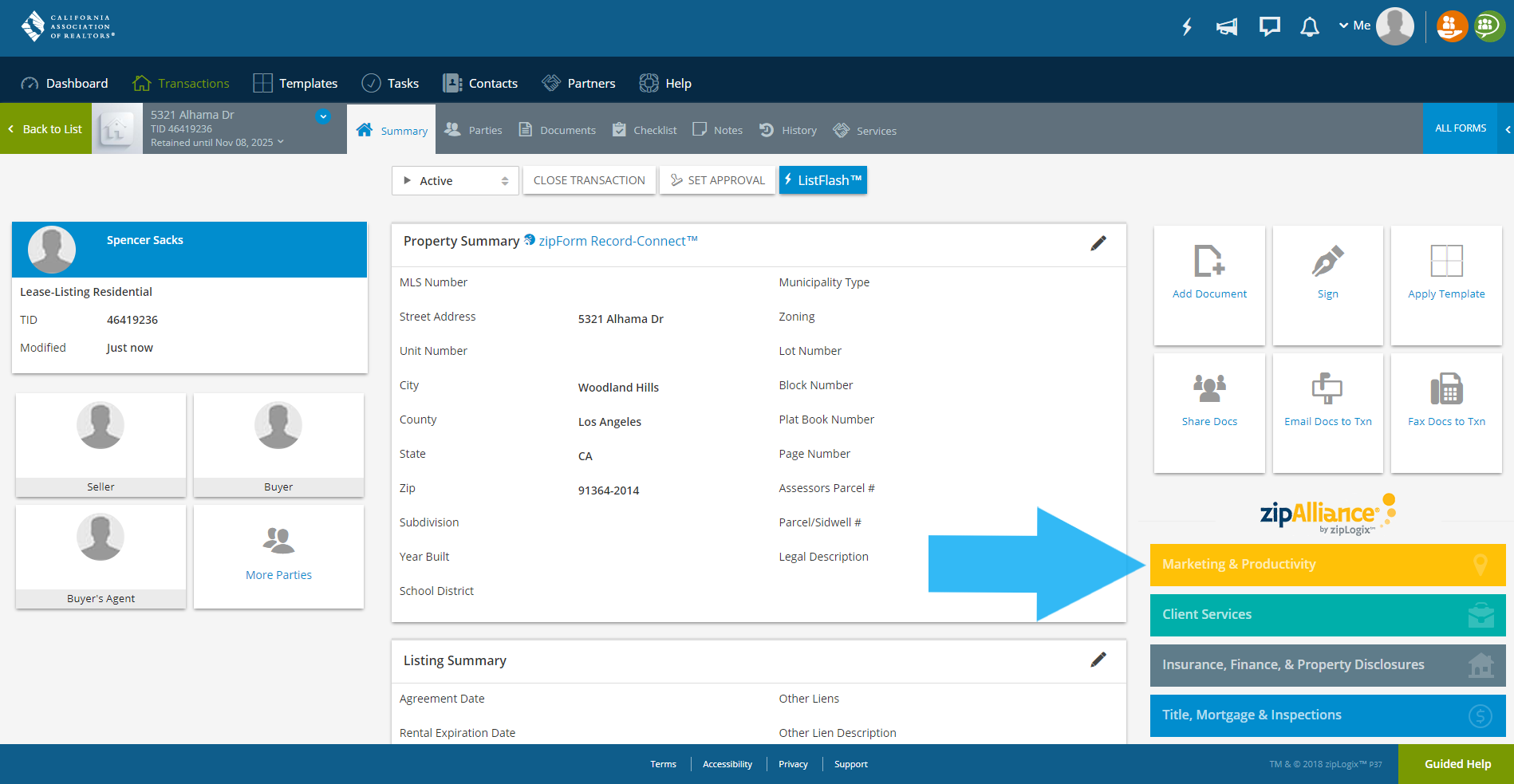The height and width of the screenshot is (784, 1514).
Task: Open the Support link in footer
Action: point(850,763)
